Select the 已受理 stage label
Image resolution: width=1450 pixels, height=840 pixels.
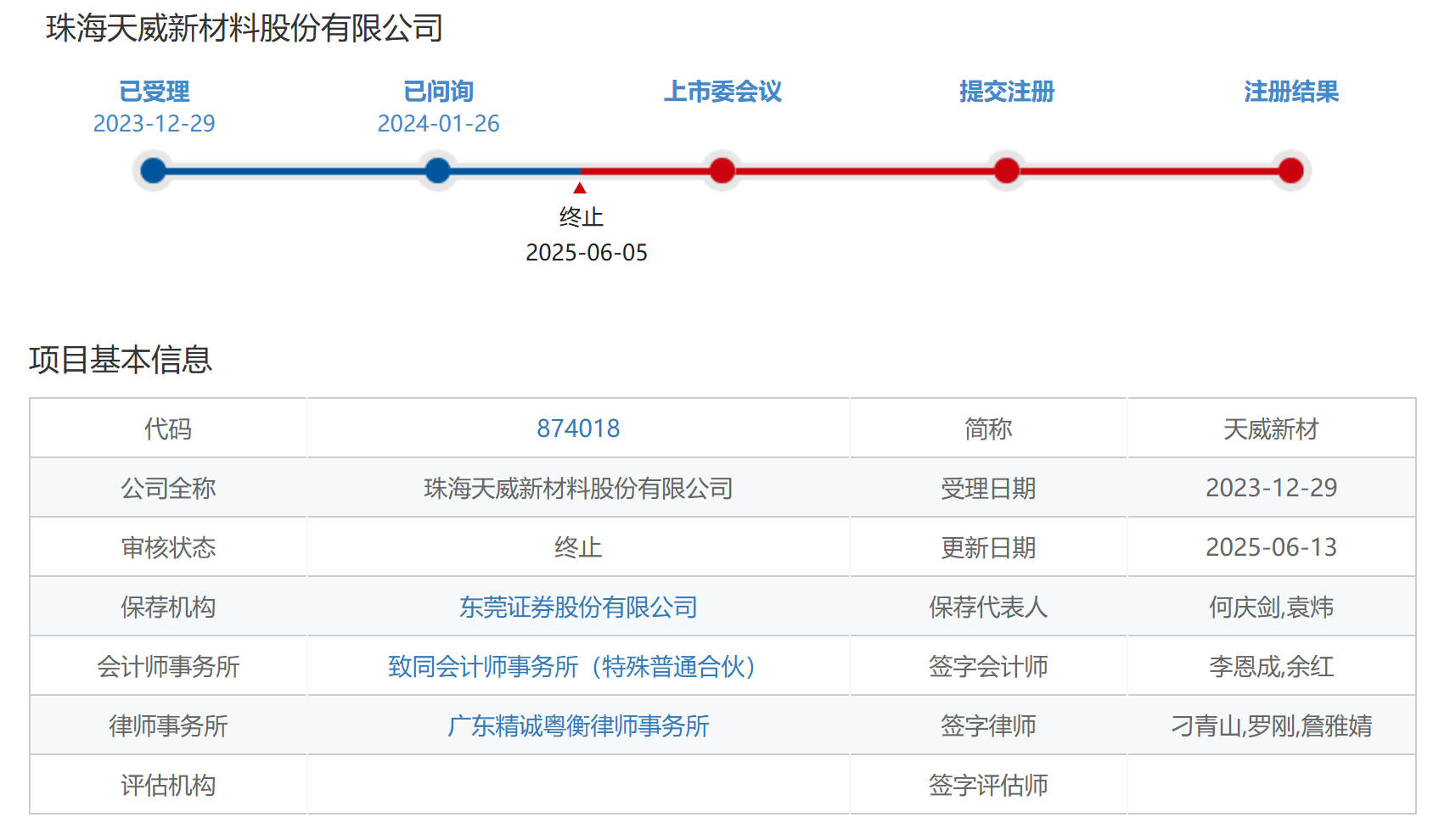[154, 91]
